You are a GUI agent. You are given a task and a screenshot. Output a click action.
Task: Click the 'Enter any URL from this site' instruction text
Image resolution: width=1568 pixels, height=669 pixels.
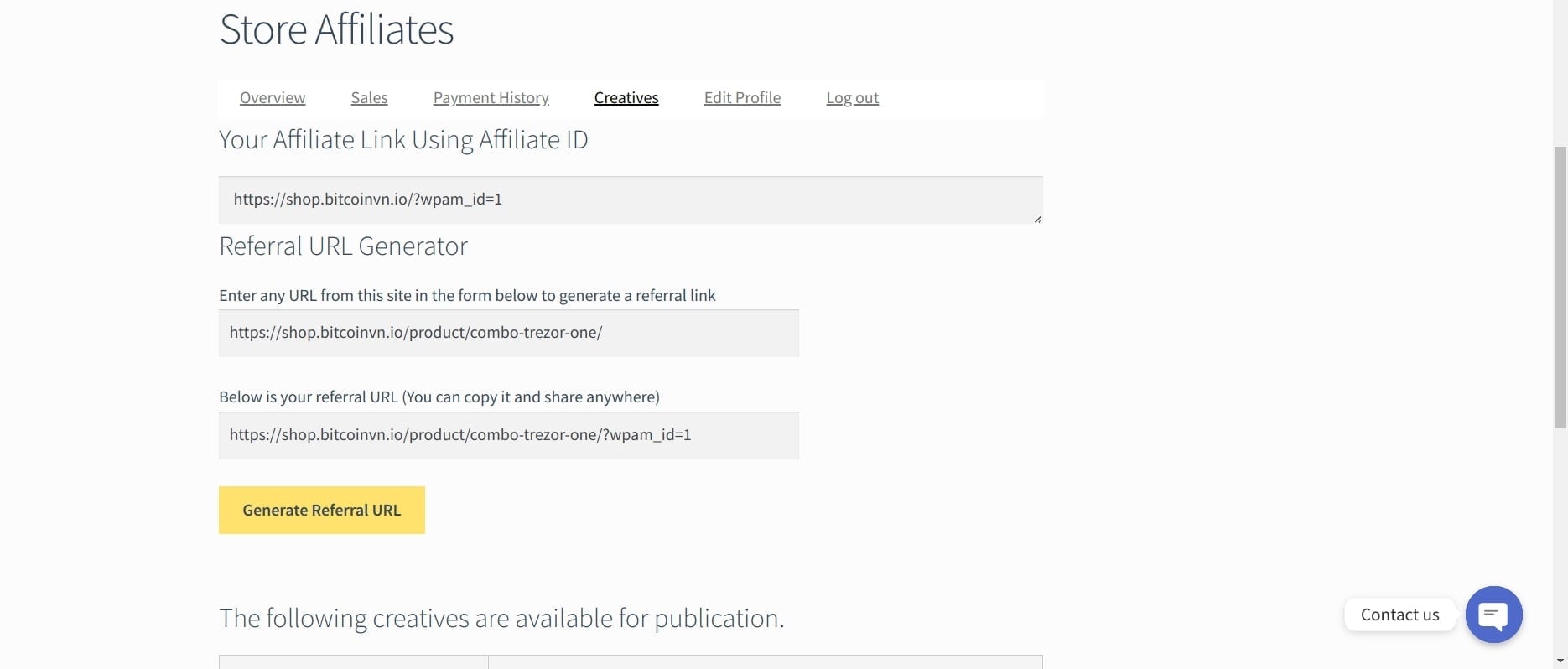coord(467,295)
